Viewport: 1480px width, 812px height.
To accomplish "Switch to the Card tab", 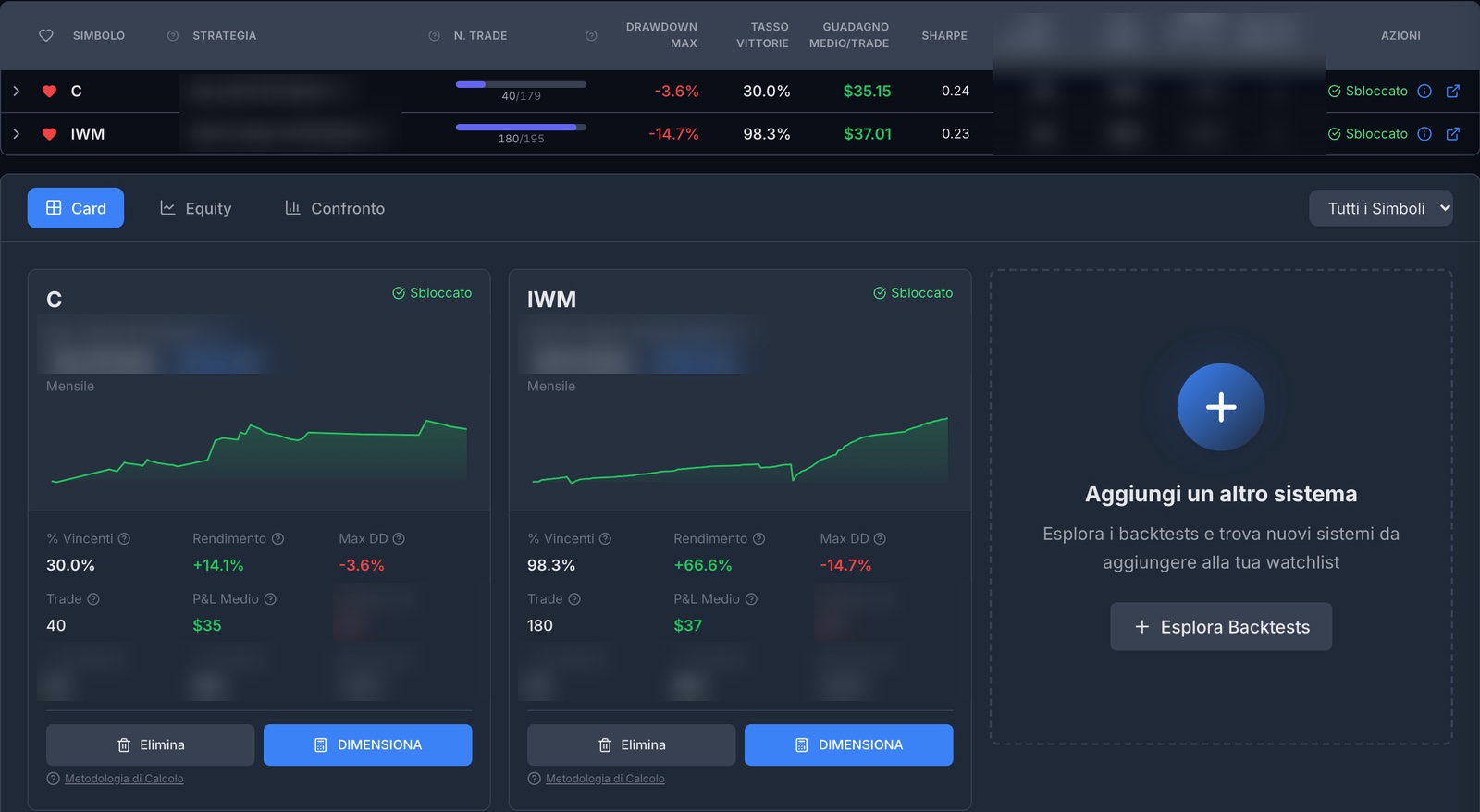I will point(76,208).
